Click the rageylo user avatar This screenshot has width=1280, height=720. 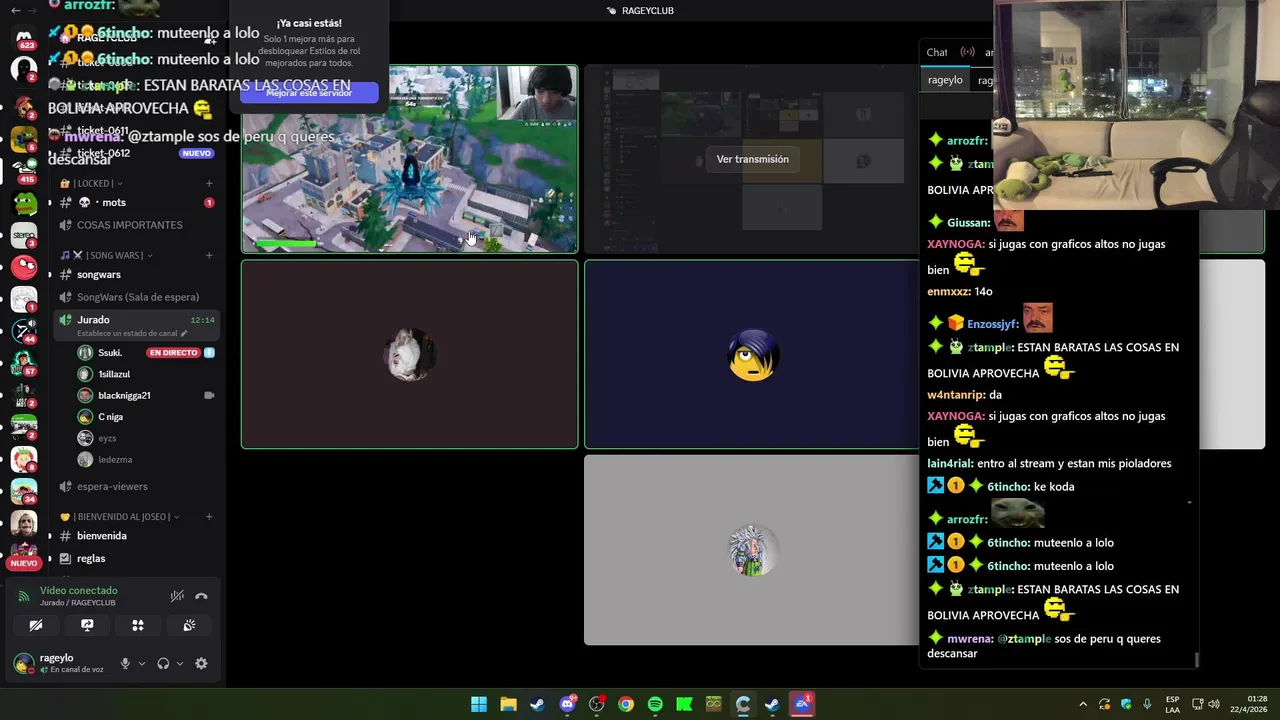click(22, 663)
